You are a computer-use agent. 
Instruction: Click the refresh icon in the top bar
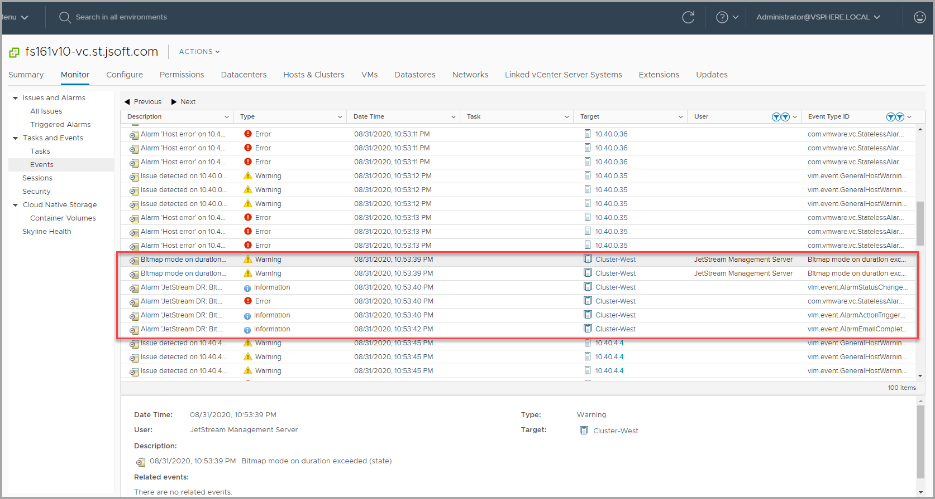point(688,17)
